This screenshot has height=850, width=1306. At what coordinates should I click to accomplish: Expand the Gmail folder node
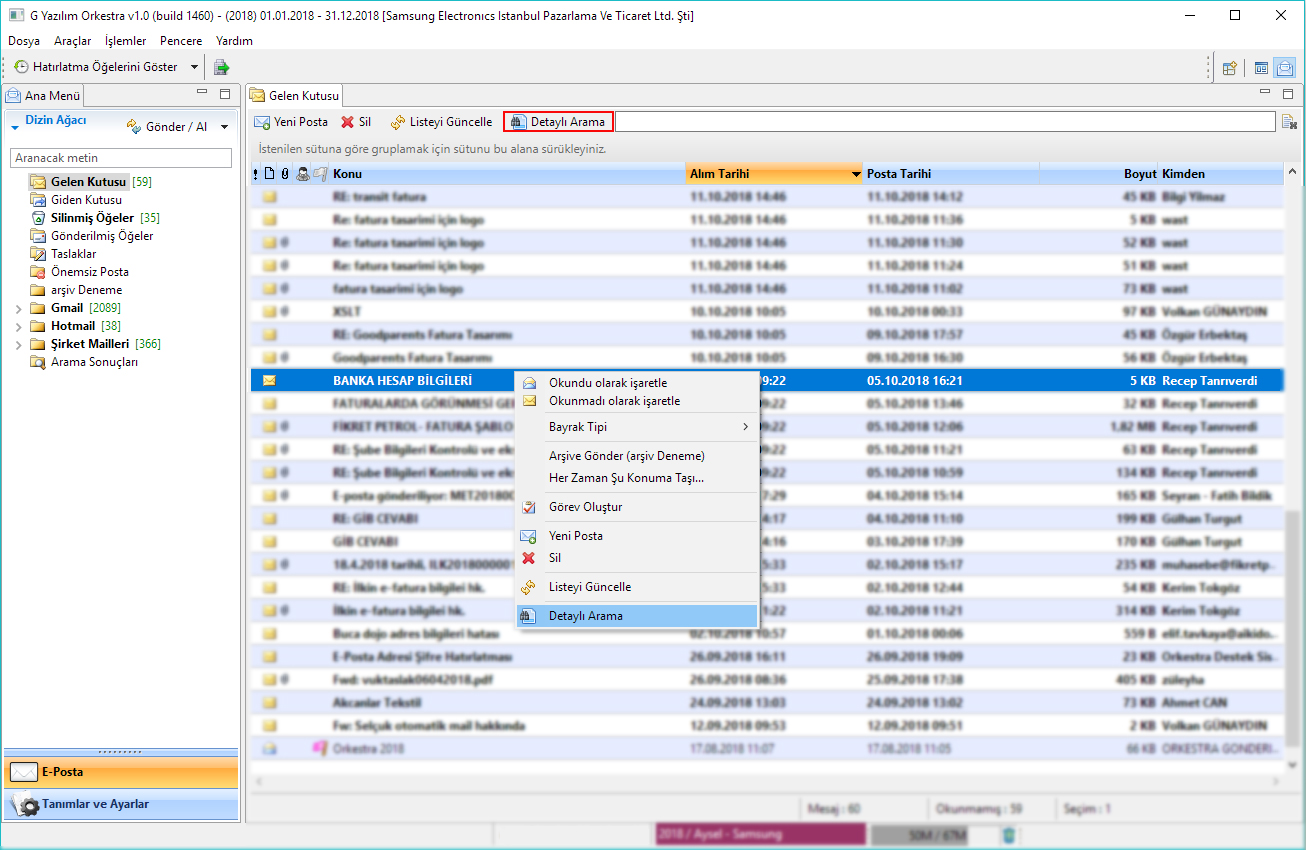click(18, 308)
